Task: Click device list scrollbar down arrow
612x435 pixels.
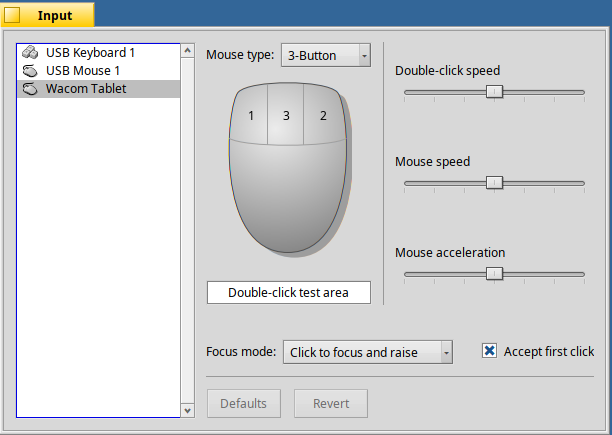Action: [x=188, y=410]
